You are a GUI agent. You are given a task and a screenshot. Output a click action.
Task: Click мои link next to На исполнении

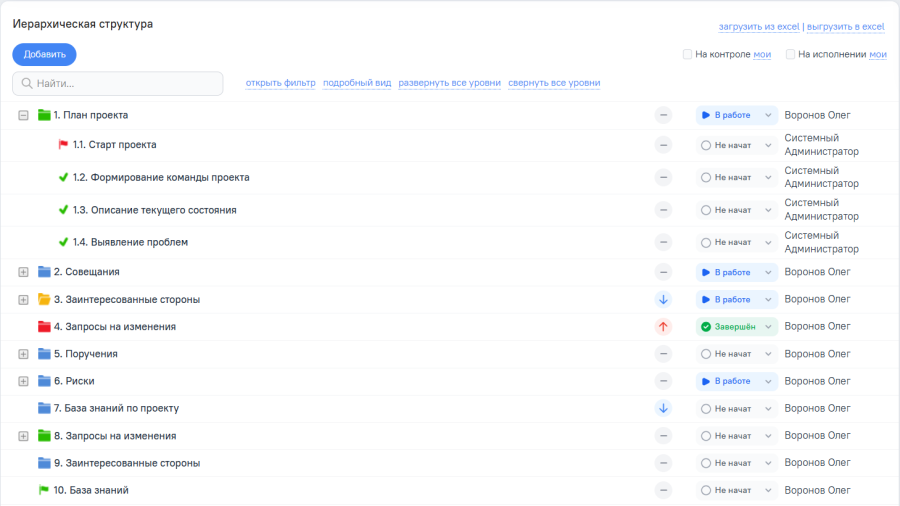pos(878,55)
